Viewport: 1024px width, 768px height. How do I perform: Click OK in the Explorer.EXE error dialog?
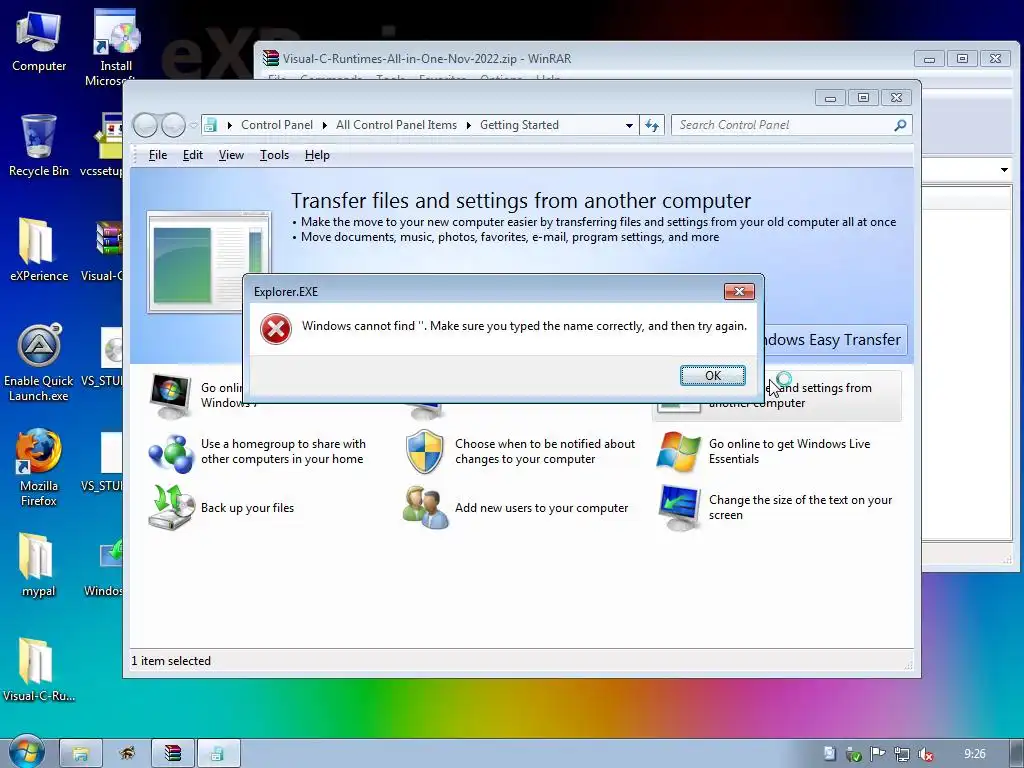point(712,376)
